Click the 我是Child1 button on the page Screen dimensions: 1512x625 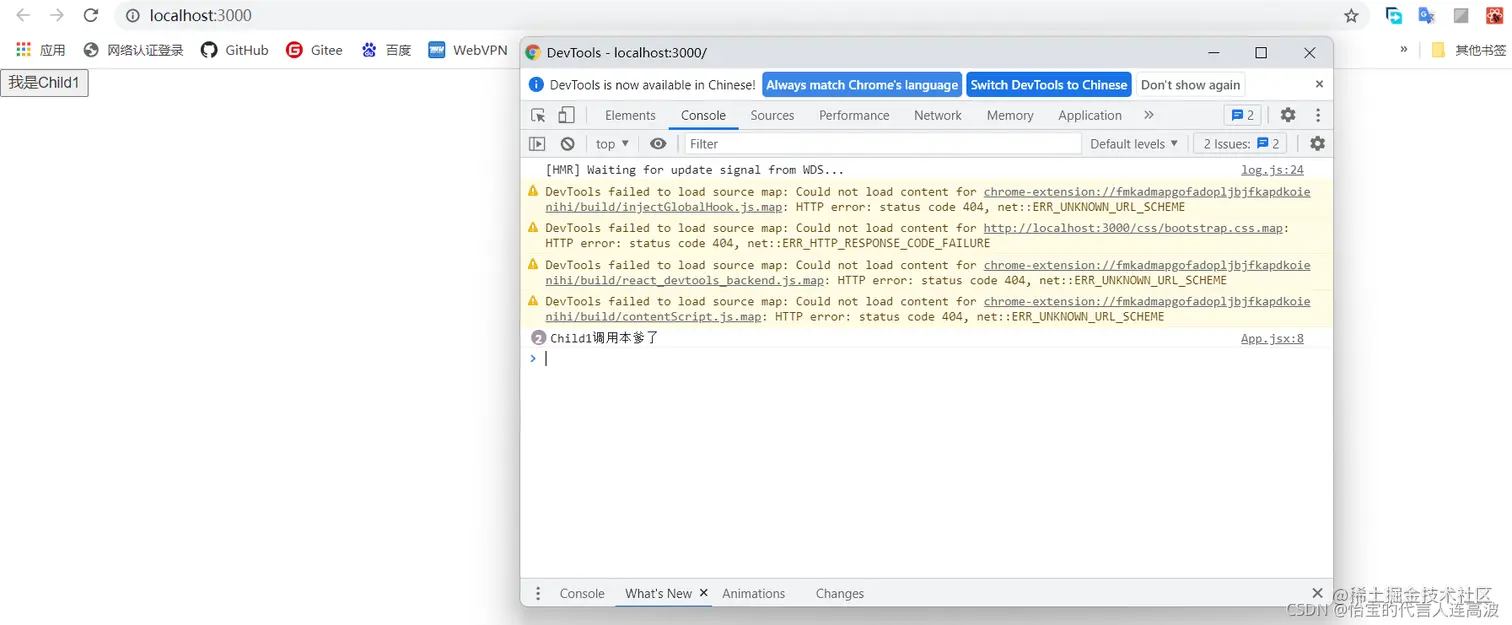[x=44, y=83]
